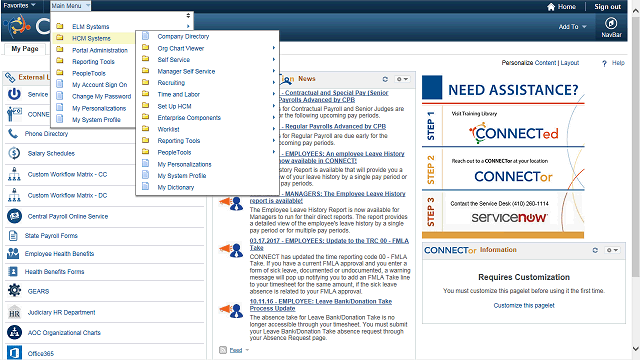Open the Personalize Content link
Screen dimensions: 640x360
(529, 63)
